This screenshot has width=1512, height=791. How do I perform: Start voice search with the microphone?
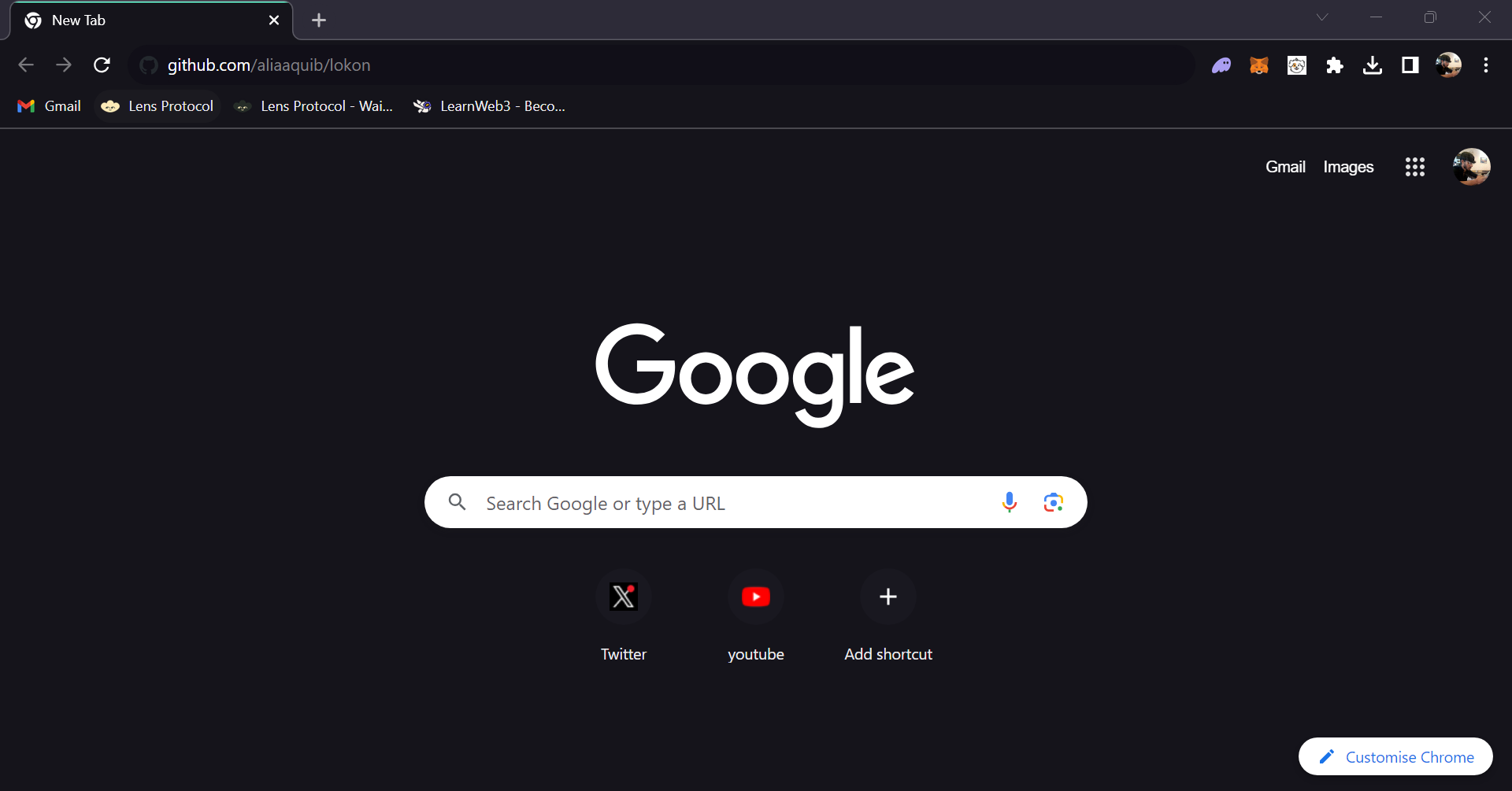point(1010,502)
